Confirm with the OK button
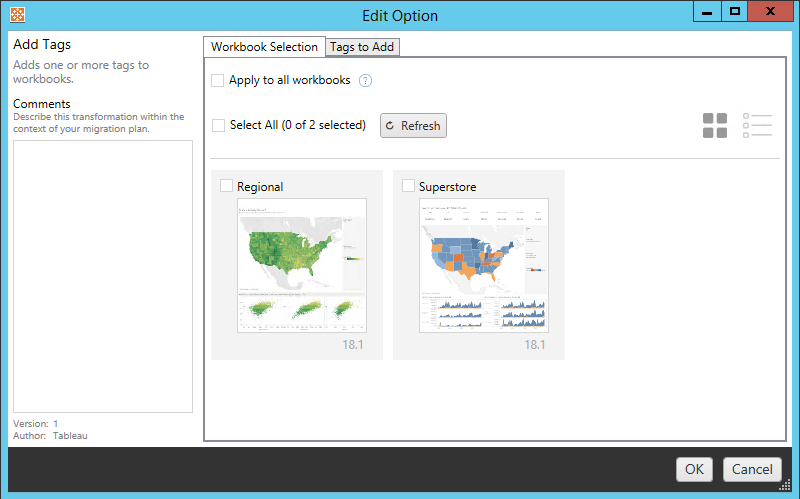The width and height of the screenshot is (800, 499). pos(694,469)
